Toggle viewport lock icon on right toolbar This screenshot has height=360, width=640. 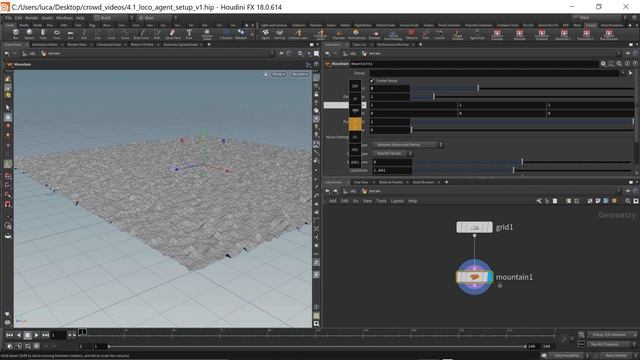click(x=316, y=94)
